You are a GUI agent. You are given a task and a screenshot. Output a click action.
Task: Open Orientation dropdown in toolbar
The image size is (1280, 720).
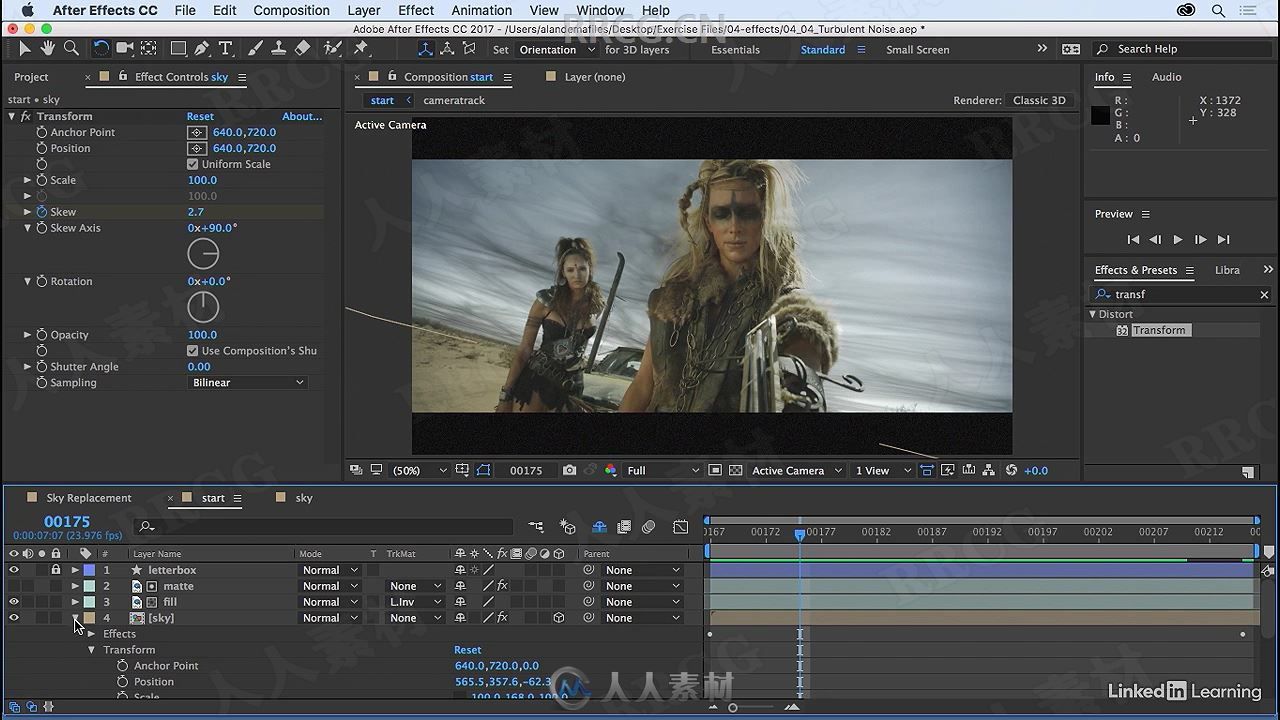click(x=556, y=49)
